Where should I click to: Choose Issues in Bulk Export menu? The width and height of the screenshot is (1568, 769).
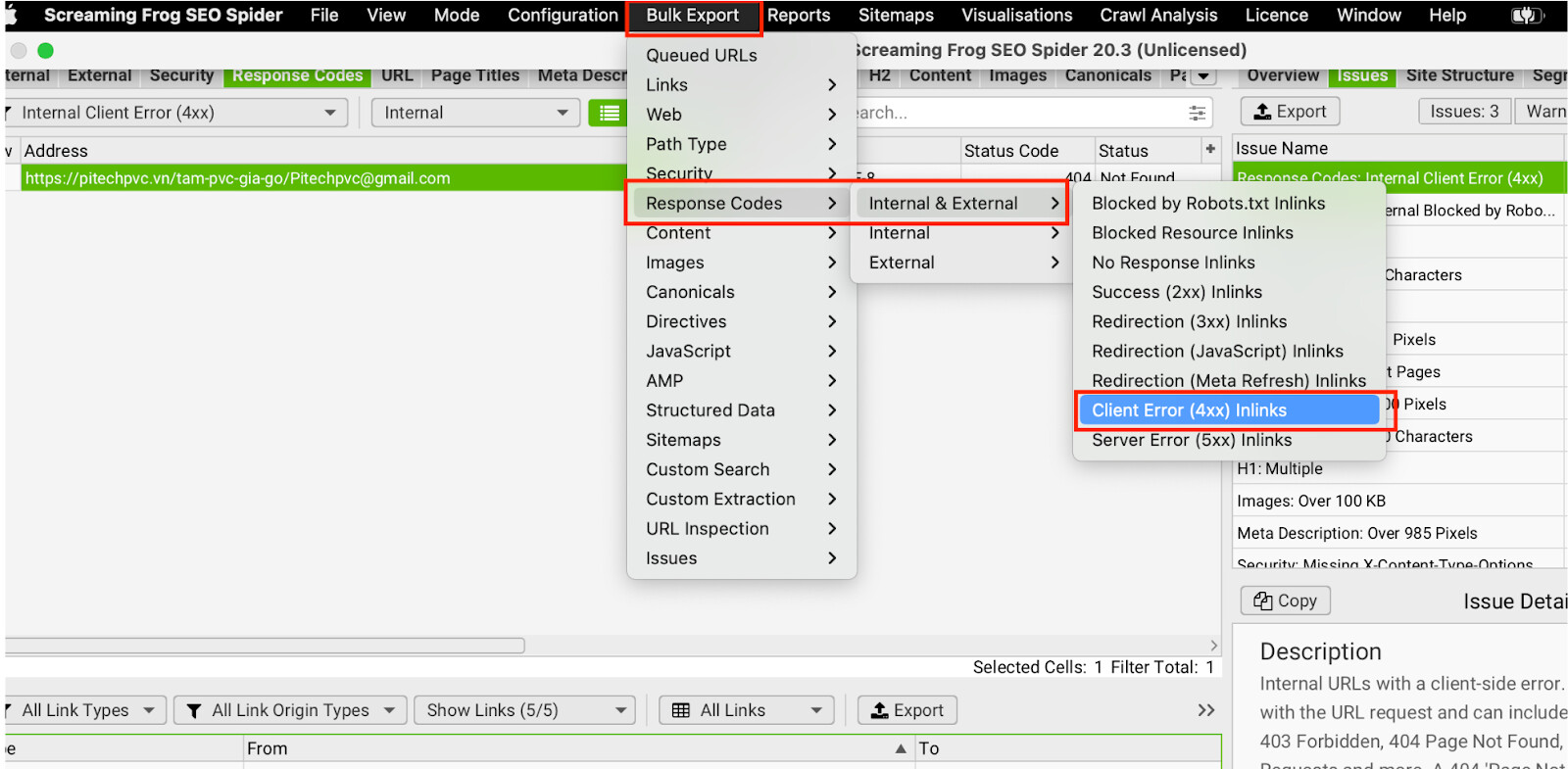(x=741, y=558)
